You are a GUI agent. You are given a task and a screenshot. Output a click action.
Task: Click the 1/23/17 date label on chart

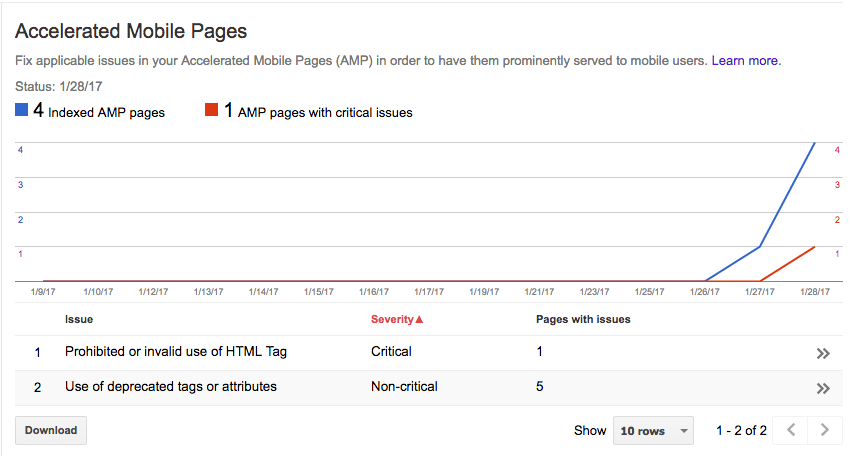click(x=594, y=292)
